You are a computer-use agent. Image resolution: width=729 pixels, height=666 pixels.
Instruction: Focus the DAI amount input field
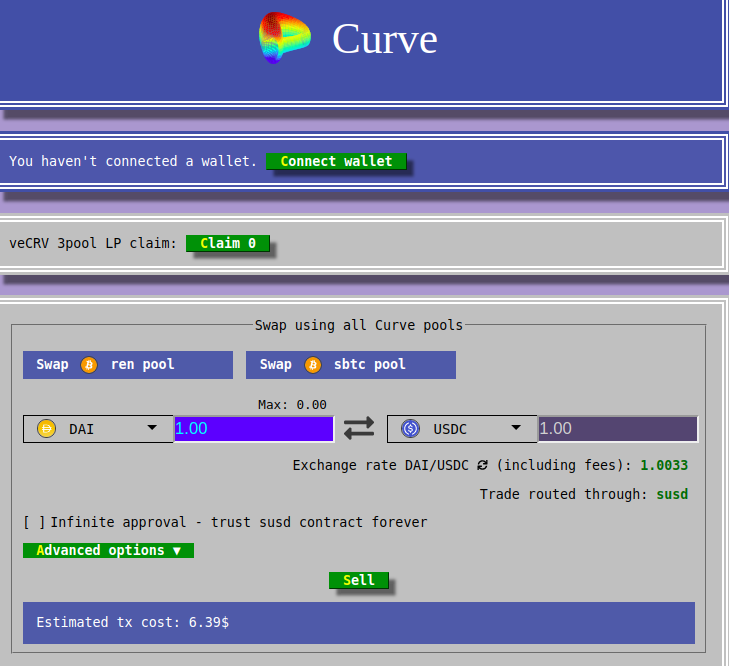click(x=254, y=428)
